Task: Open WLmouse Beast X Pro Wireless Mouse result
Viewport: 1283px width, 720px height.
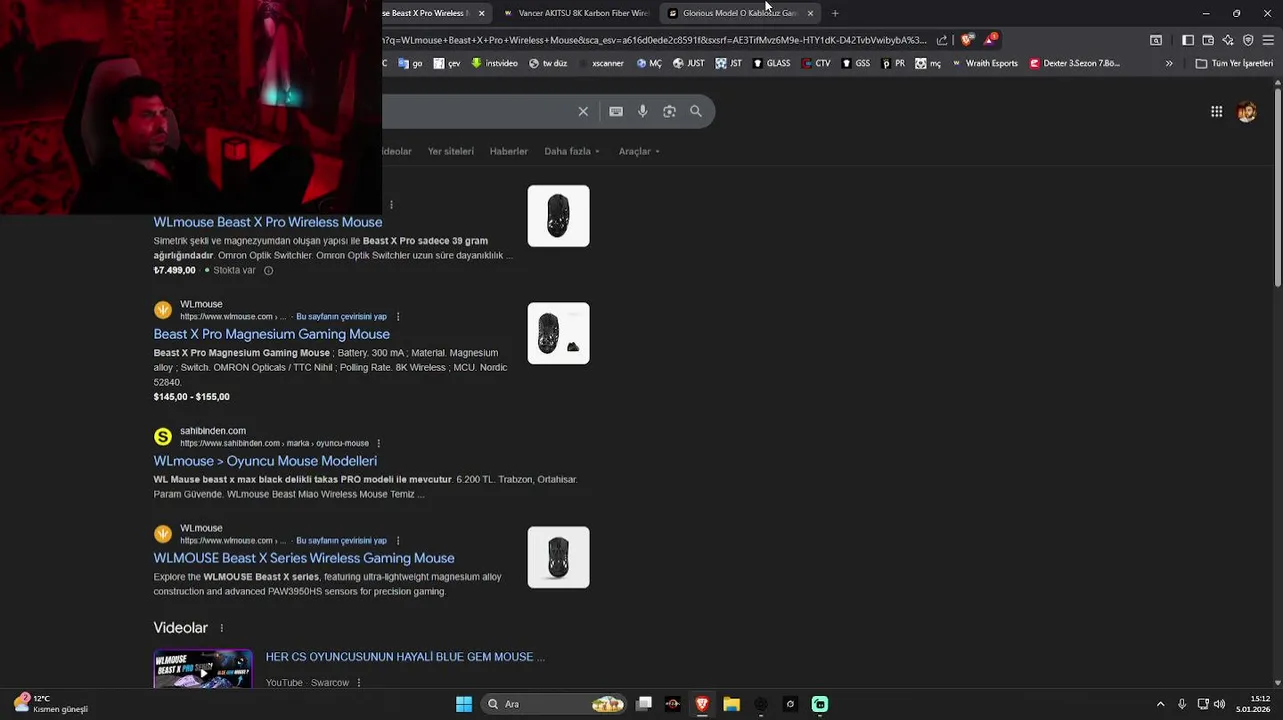Action: (x=268, y=222)
